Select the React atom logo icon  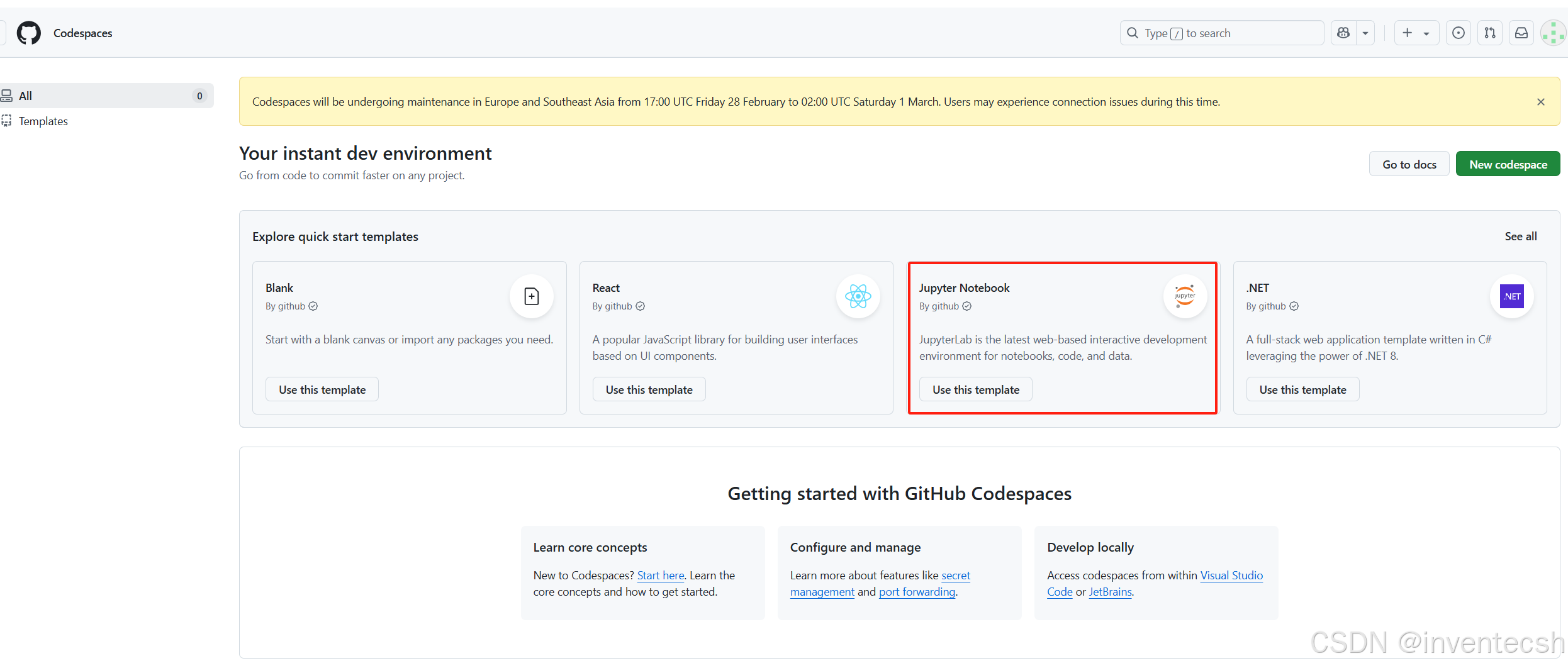pos(858,296)
